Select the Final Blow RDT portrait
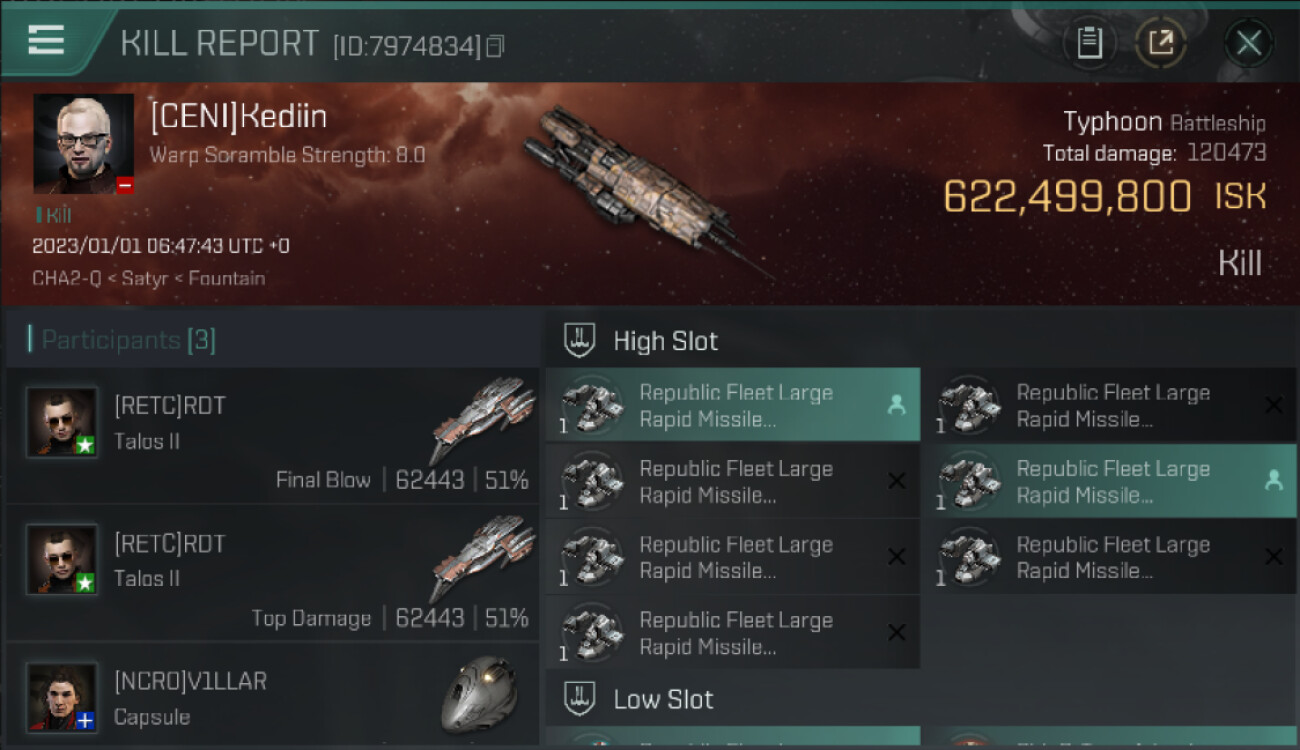The height and width of the screenshot is (750, 1300). (62, 422)
